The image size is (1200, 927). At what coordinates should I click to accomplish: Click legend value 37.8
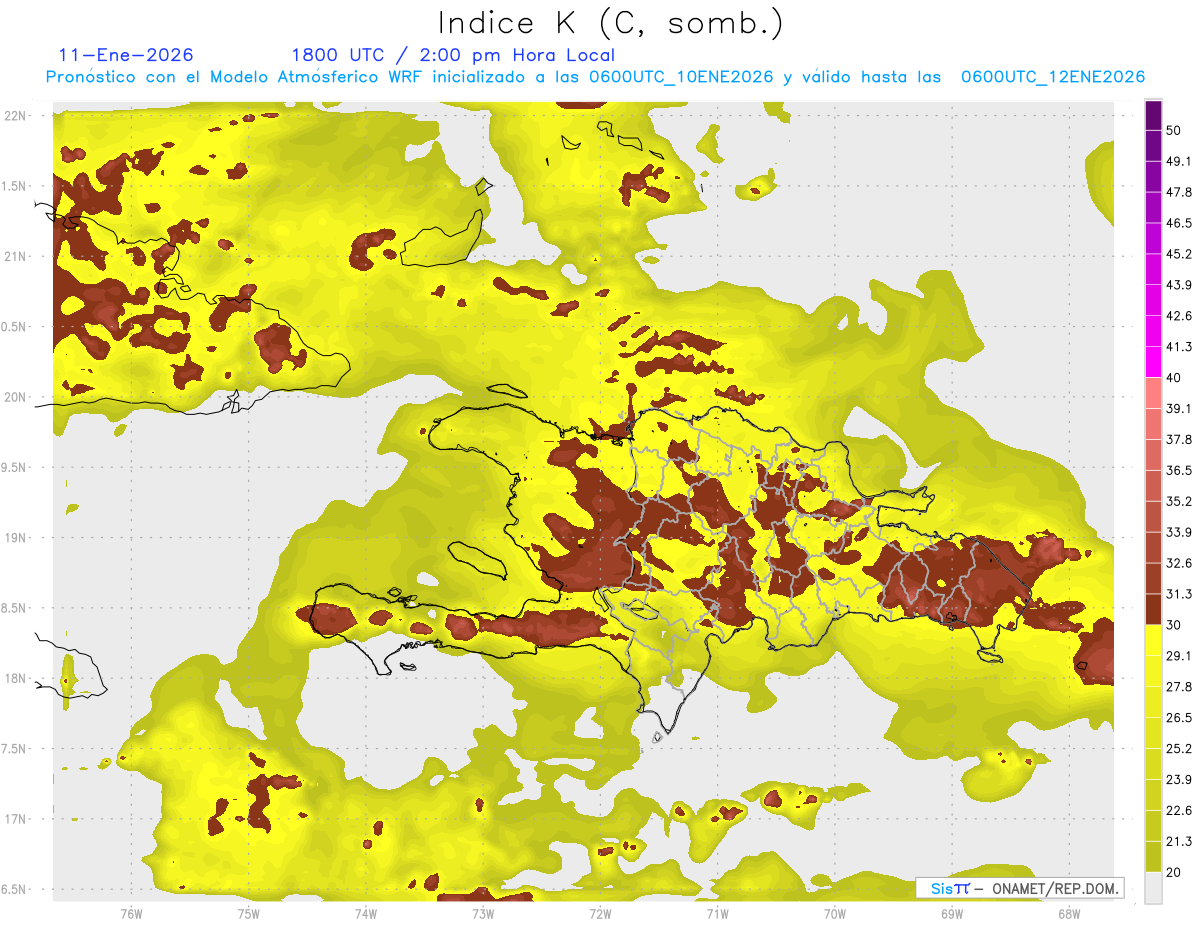[x=1178, y=439]
